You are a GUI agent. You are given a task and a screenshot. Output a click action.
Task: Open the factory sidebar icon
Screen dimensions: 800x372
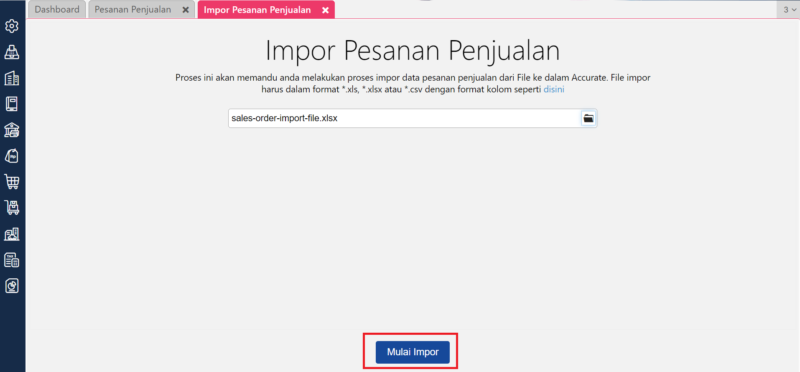point(11,234)
